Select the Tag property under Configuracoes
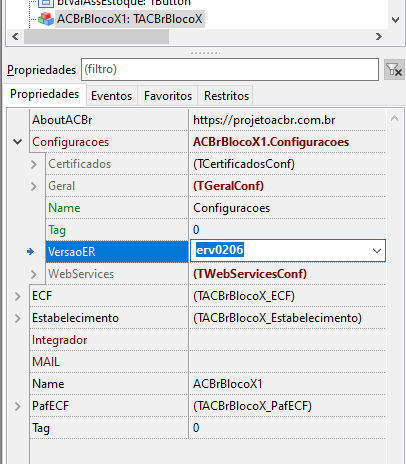 tap(57, 230)
